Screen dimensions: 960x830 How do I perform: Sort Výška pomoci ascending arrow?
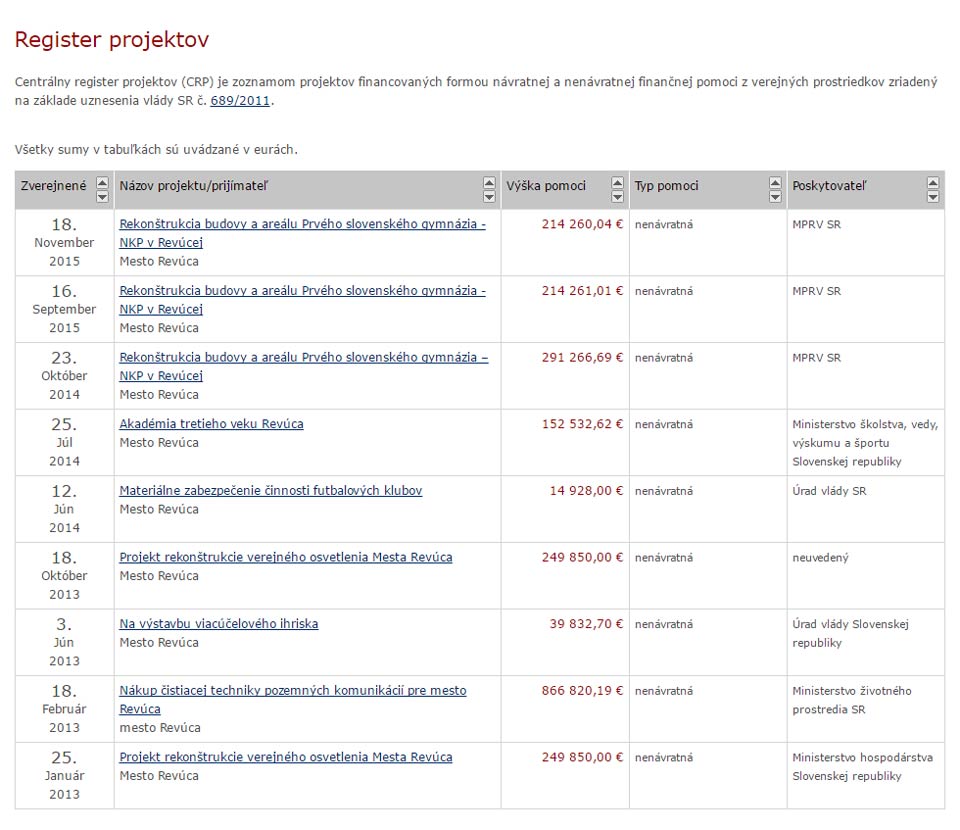click(x=617, y=183)
